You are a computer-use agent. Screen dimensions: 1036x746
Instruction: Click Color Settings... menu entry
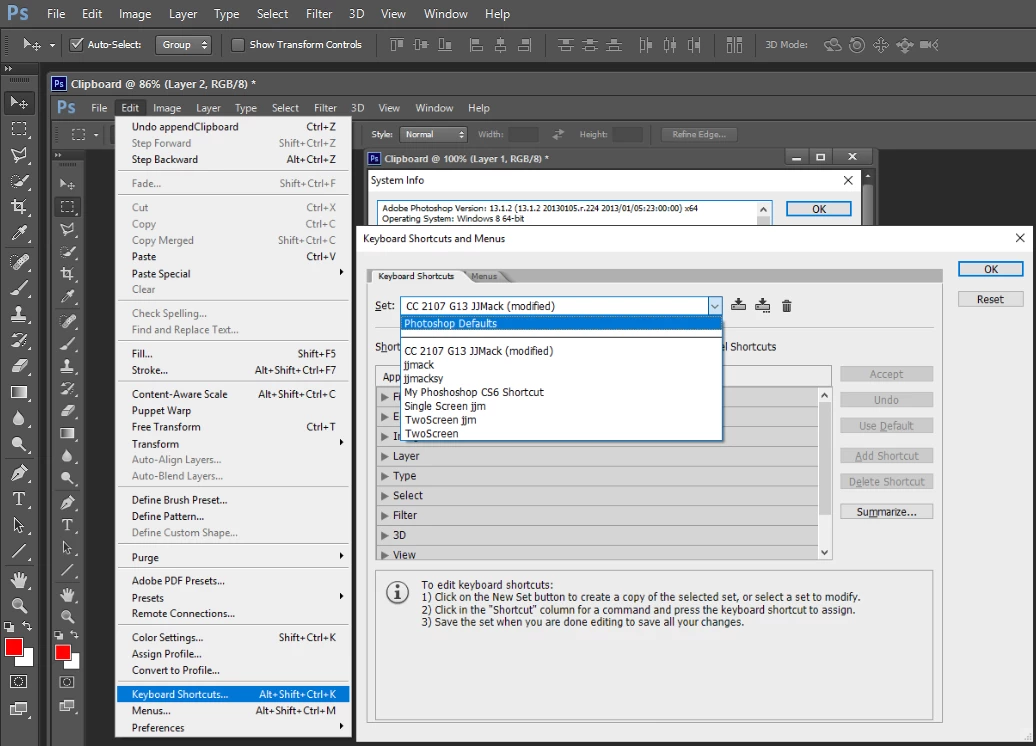tap(233, 637)
